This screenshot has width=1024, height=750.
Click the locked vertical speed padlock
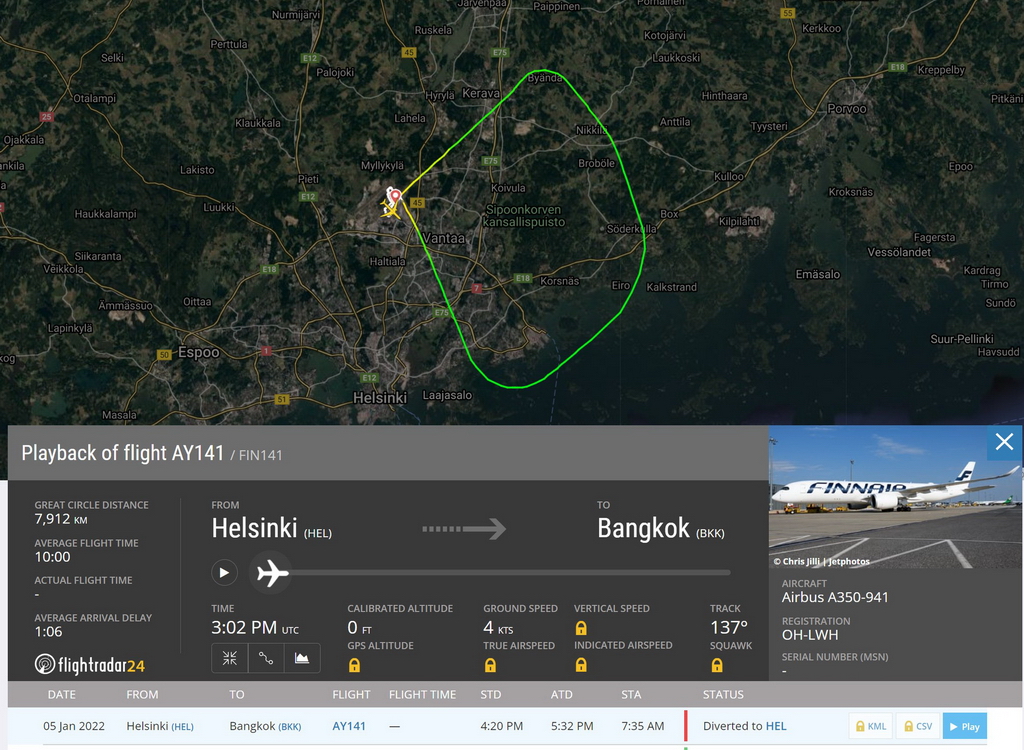pos(581,628)
